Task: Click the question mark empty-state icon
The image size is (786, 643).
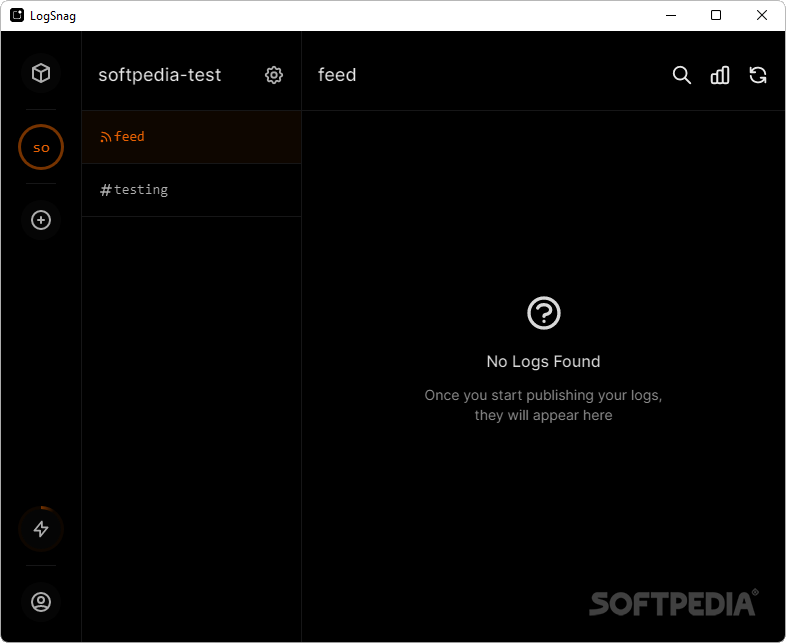Action: click(x=543, y=313)
